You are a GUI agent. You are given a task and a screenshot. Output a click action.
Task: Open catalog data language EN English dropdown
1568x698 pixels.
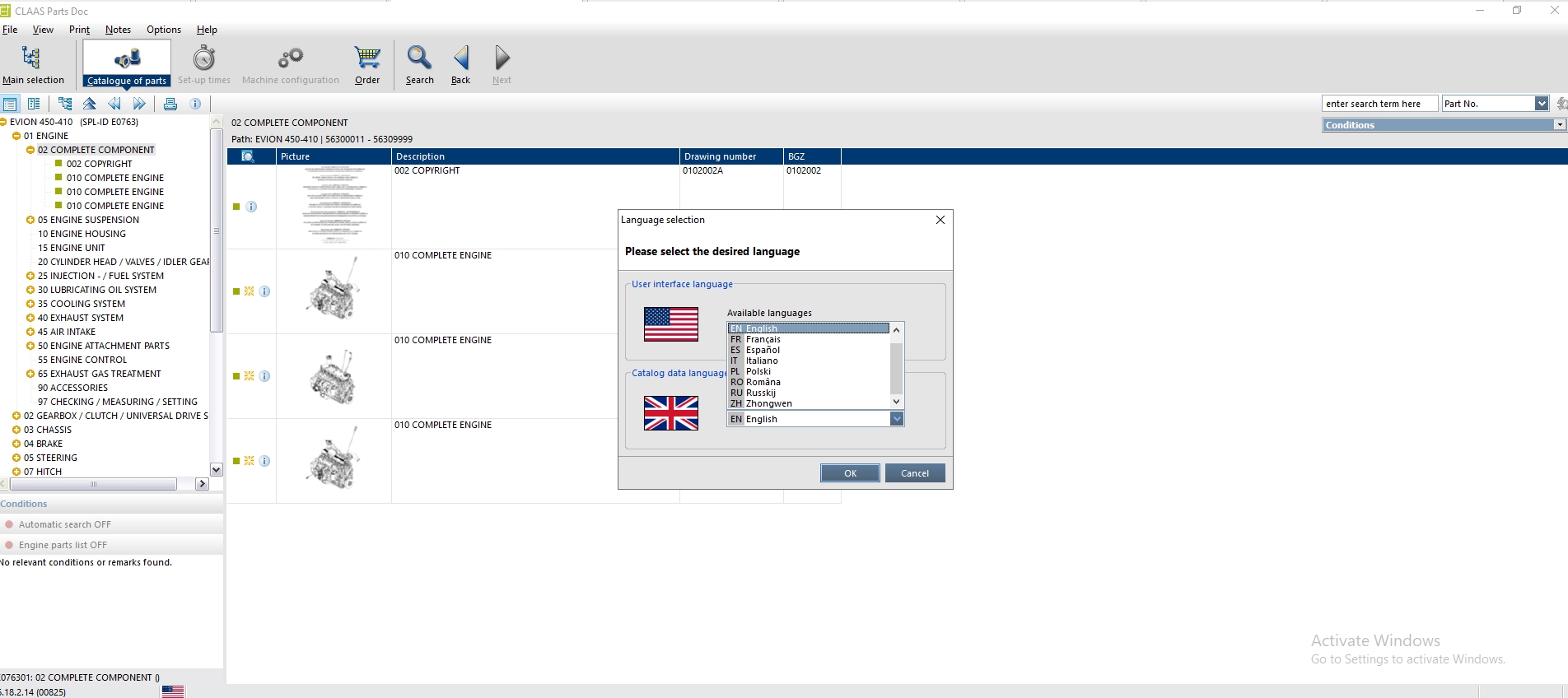point(897,419)
